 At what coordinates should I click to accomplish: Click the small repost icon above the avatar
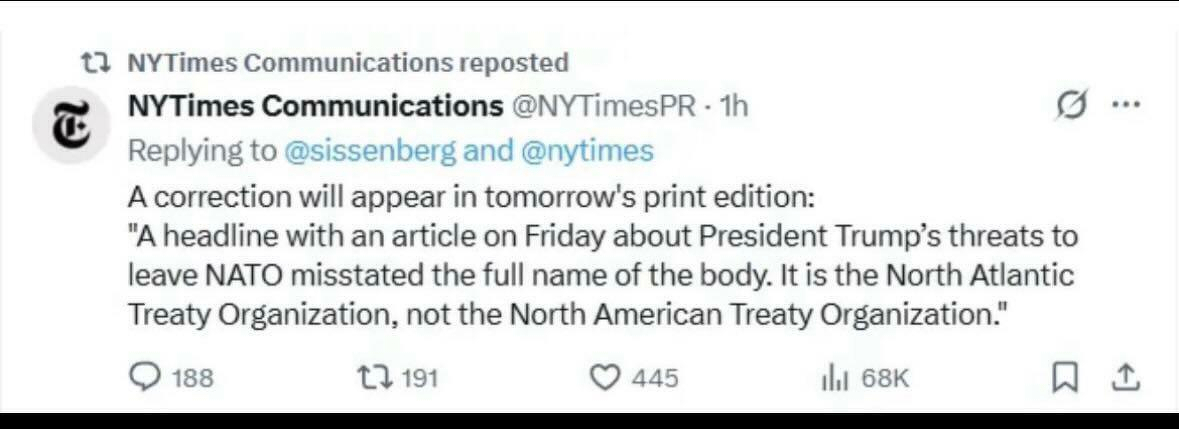pyautogui.click(x=95, y=62)
